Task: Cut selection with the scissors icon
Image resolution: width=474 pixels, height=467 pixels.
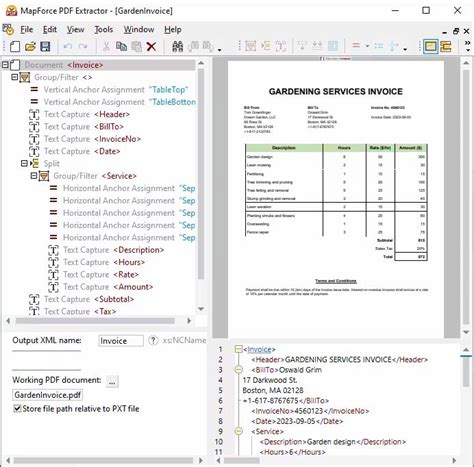Action: pos(106,46)
